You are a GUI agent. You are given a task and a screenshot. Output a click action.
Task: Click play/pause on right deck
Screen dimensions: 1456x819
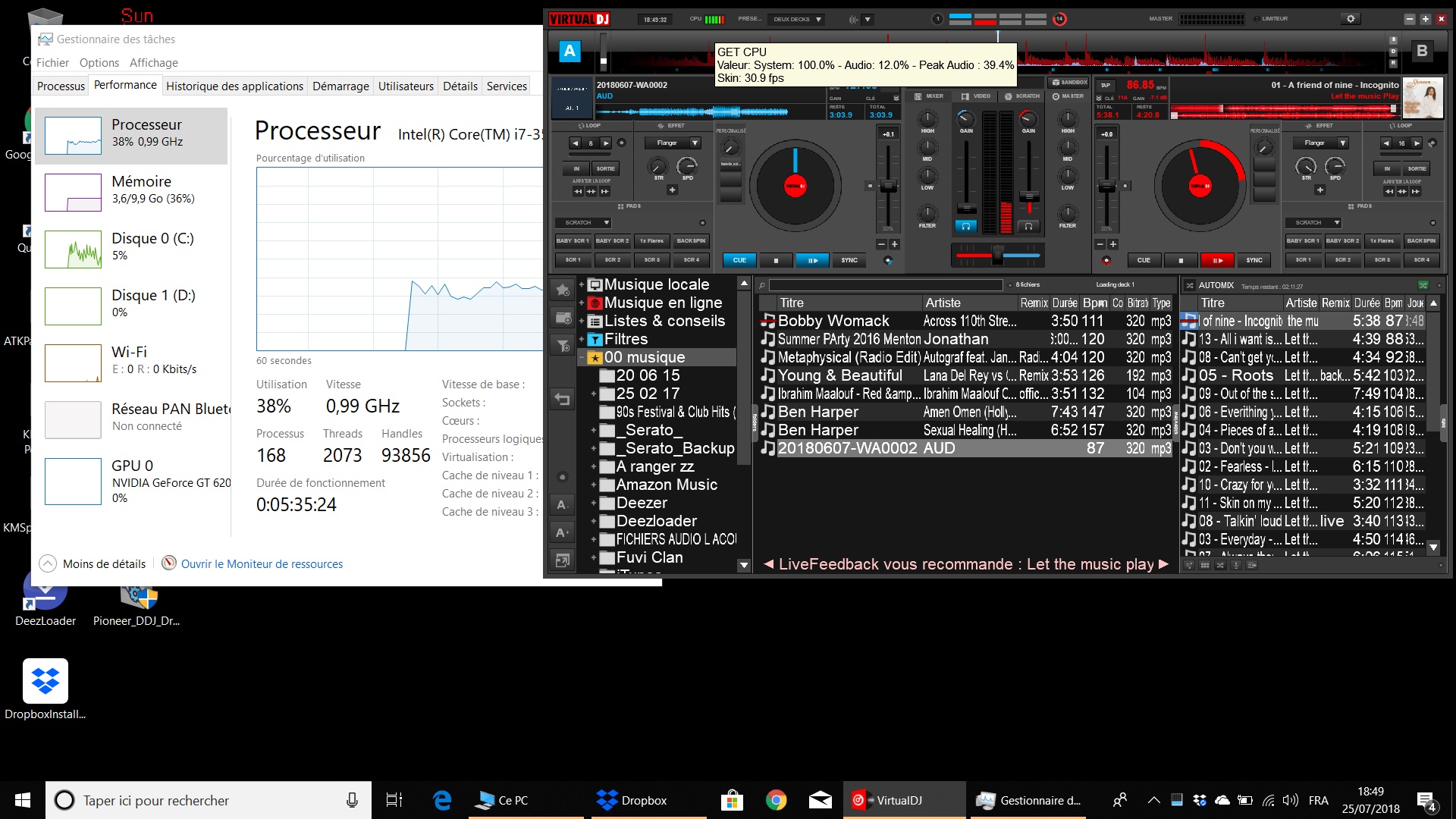[x=1217, y=260]
